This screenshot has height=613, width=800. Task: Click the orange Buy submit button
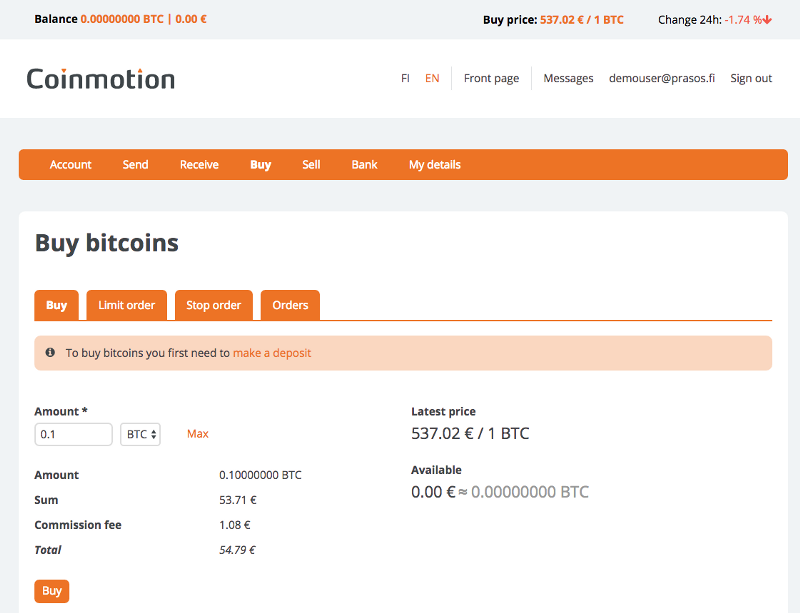point(52,591)
